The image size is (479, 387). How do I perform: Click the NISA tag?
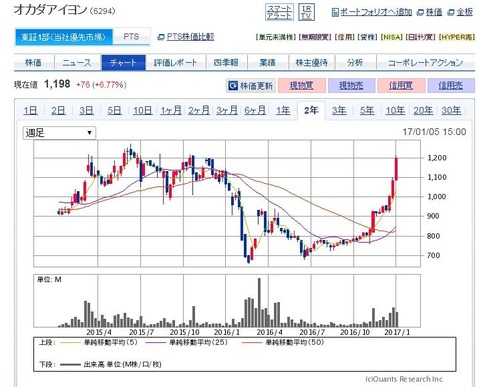(x=391, y=37)
